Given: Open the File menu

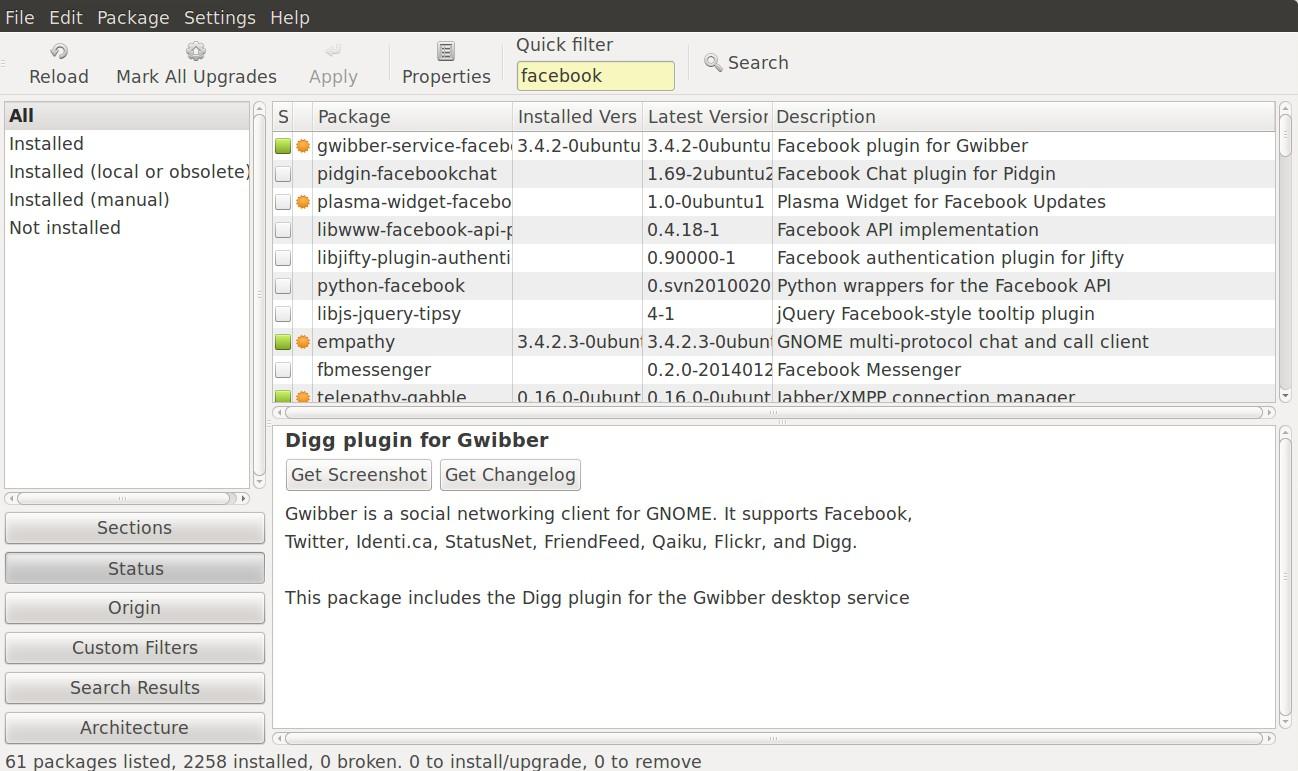Looking at the screenshot, I should pyautogui.click(x=20, y=17).
